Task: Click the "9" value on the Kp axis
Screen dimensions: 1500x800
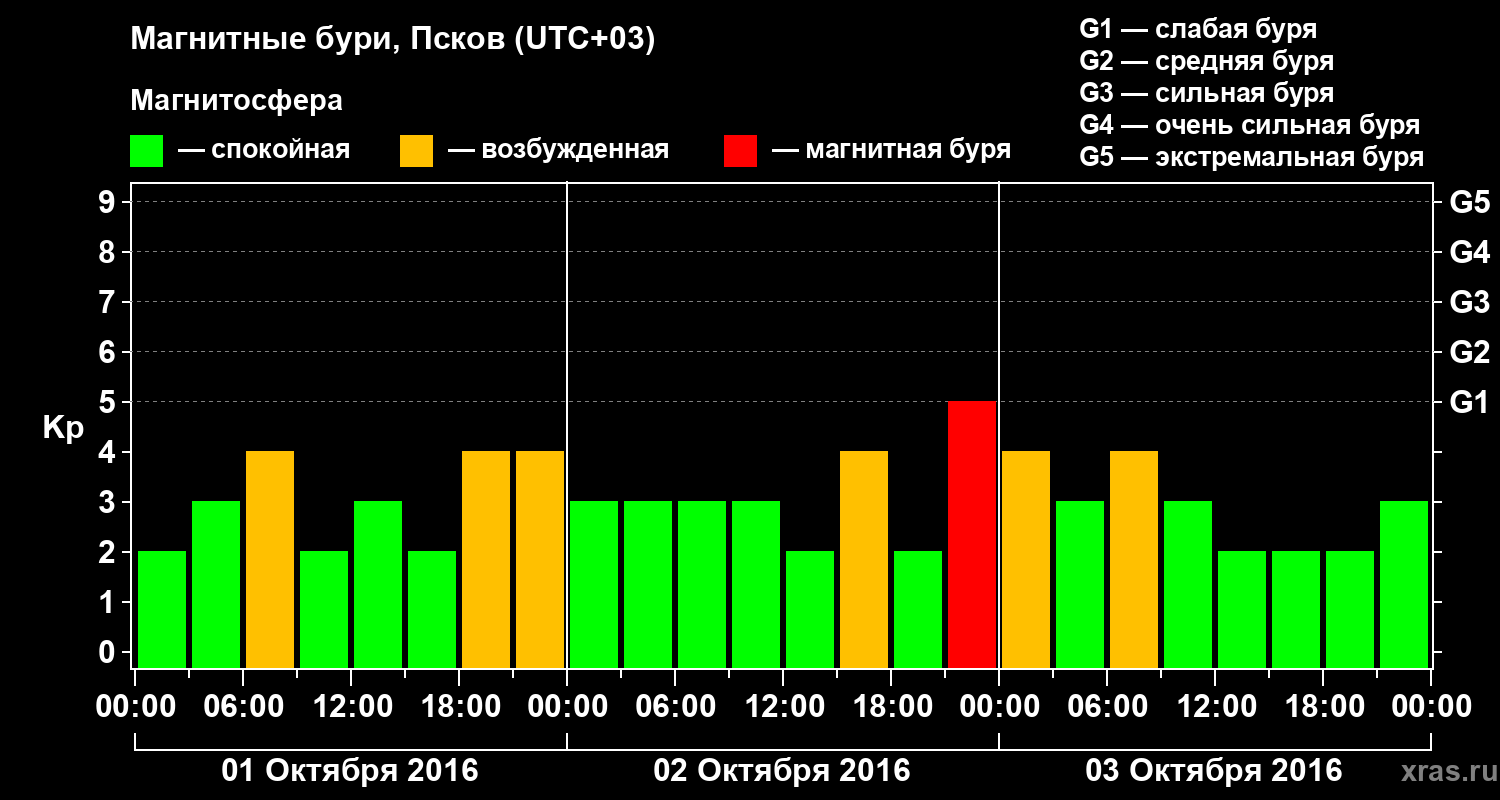Action: coord(109,202)
